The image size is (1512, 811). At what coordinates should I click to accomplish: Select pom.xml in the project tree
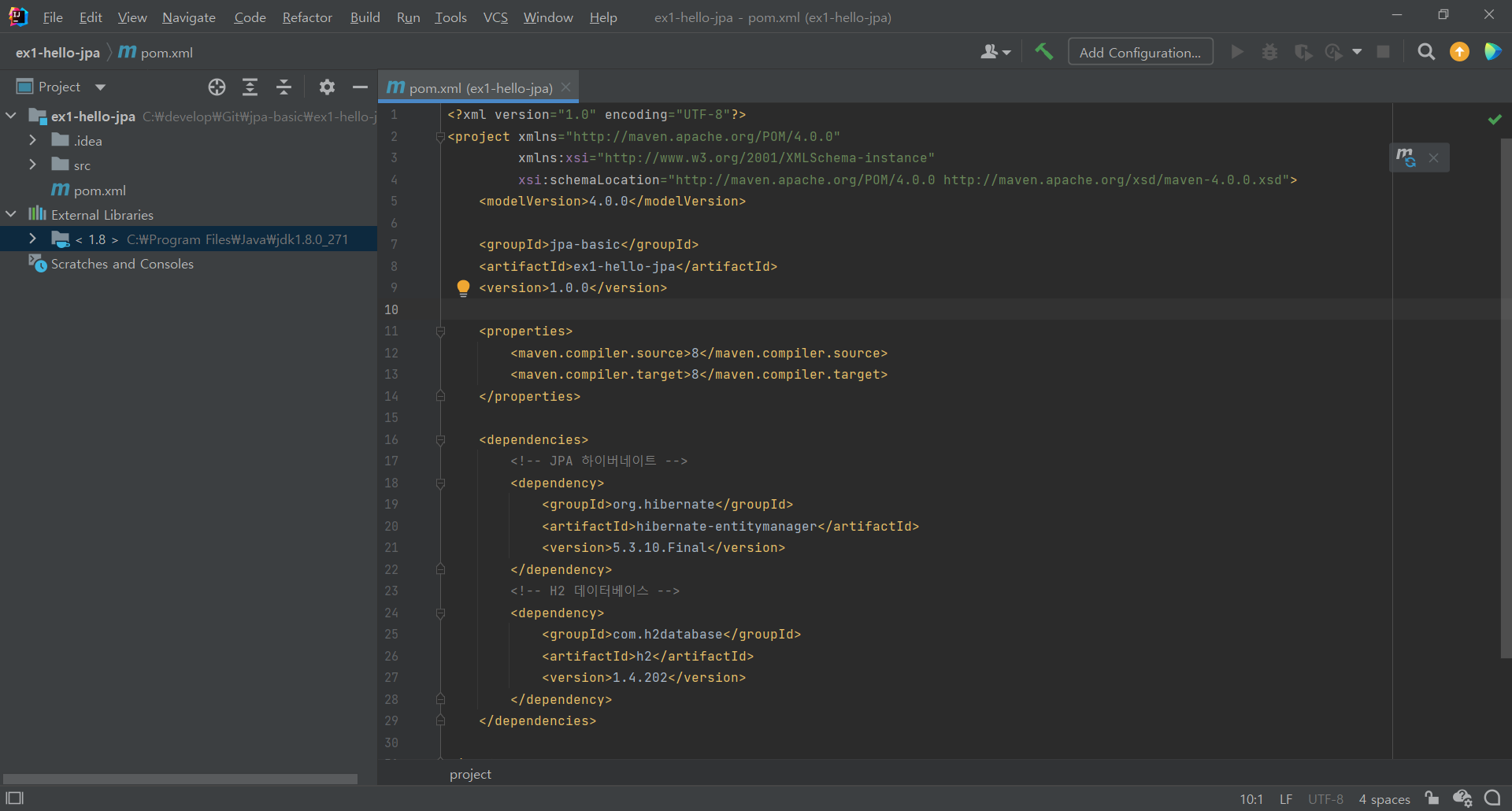coord(100,190)
